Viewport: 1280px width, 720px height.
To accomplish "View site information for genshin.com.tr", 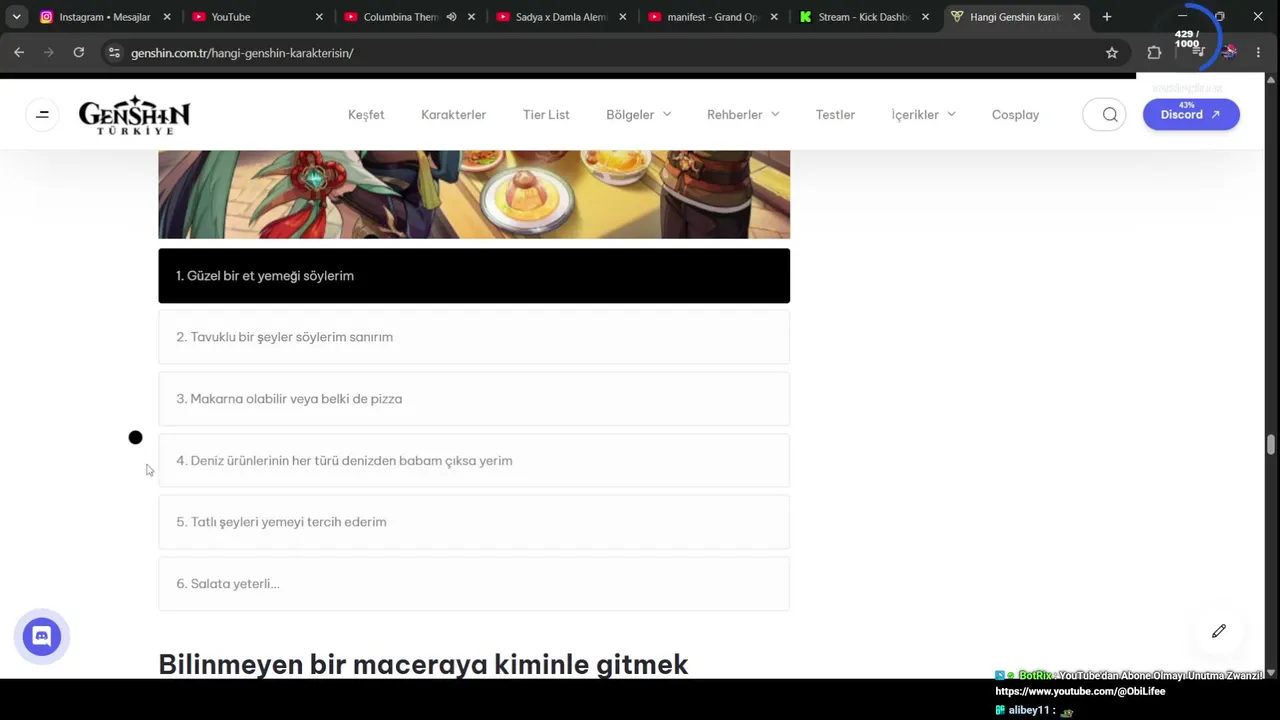I will pos(114,53).
